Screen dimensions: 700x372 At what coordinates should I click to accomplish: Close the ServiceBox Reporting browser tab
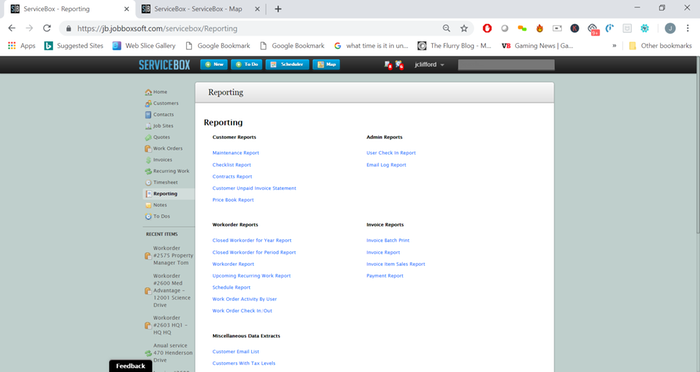(x=126, y=9)
